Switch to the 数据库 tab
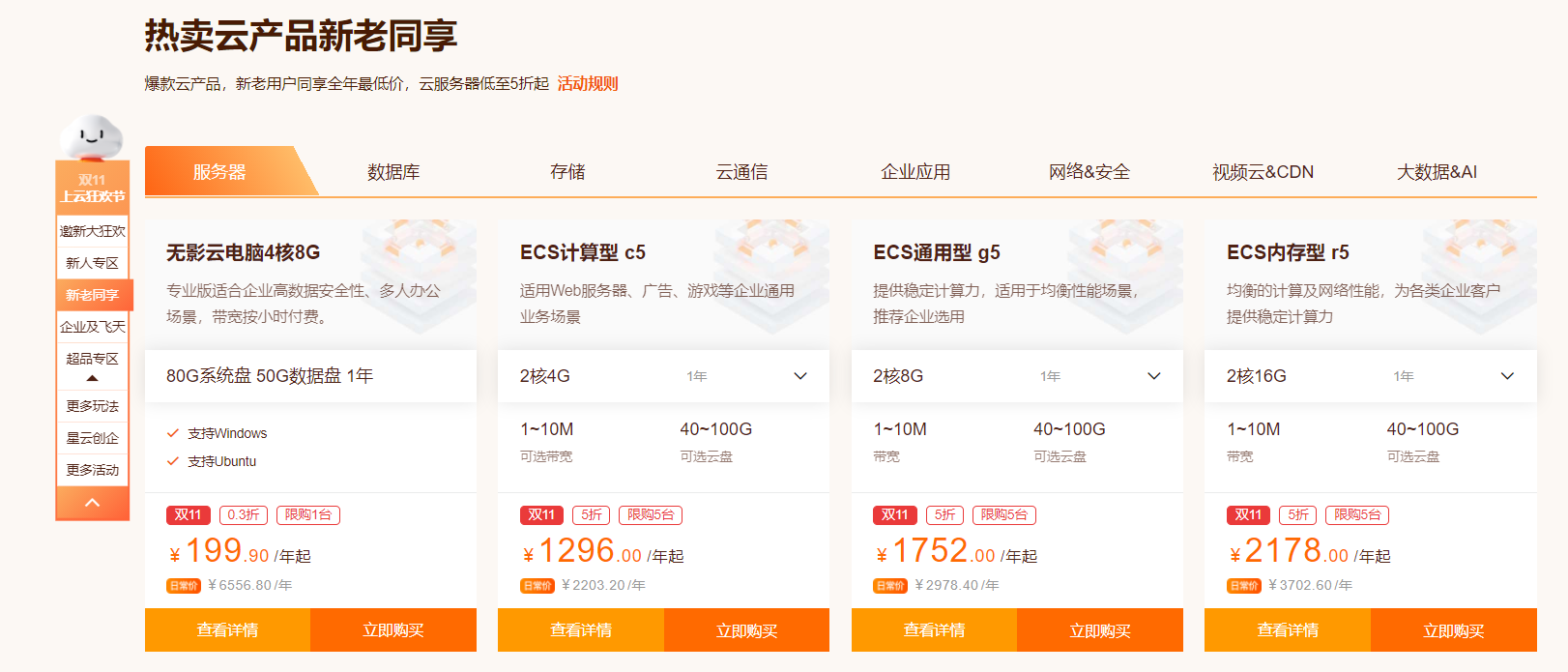The image size is (1568, 672). tap(393, 172)
